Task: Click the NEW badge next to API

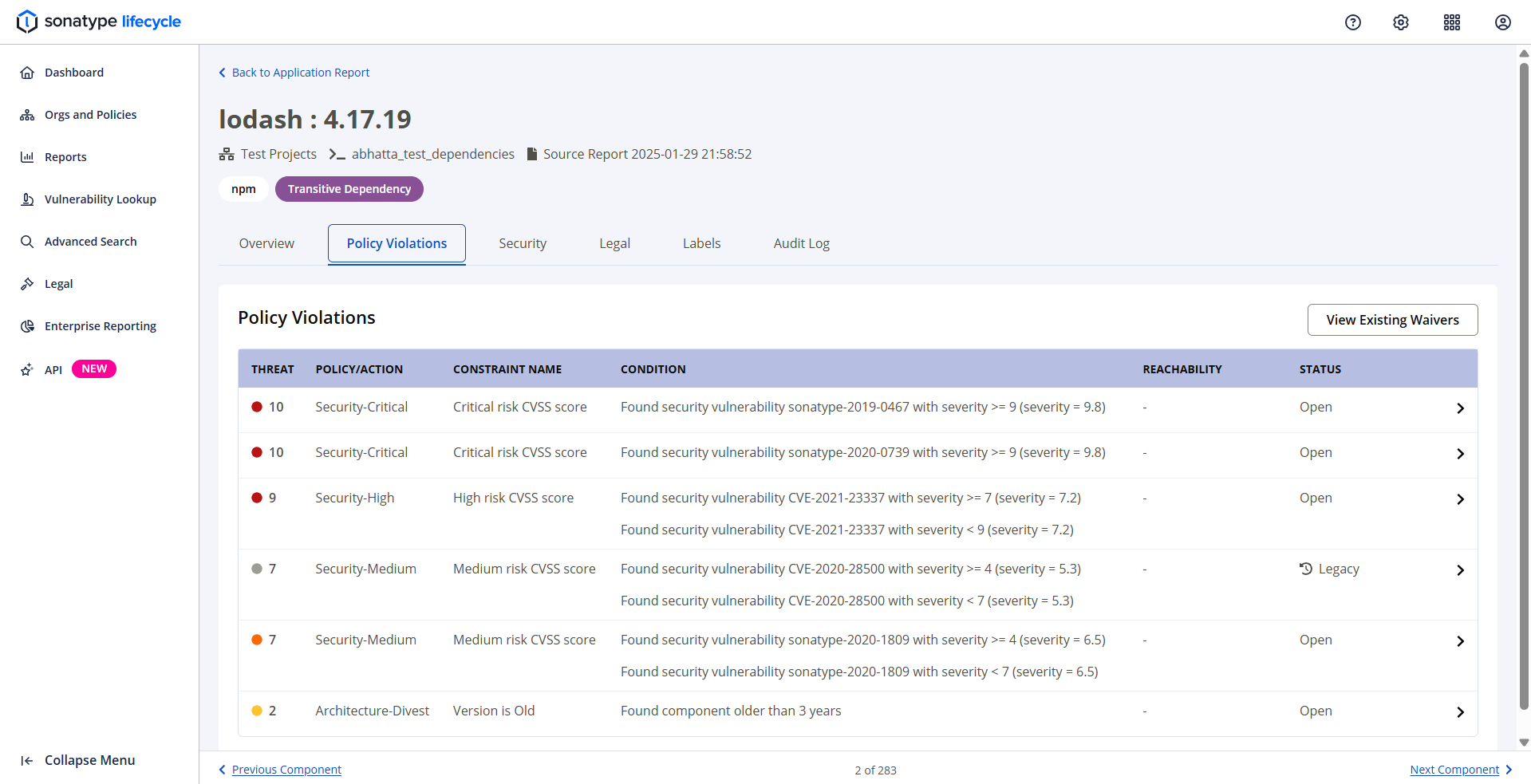Action: 94,368
